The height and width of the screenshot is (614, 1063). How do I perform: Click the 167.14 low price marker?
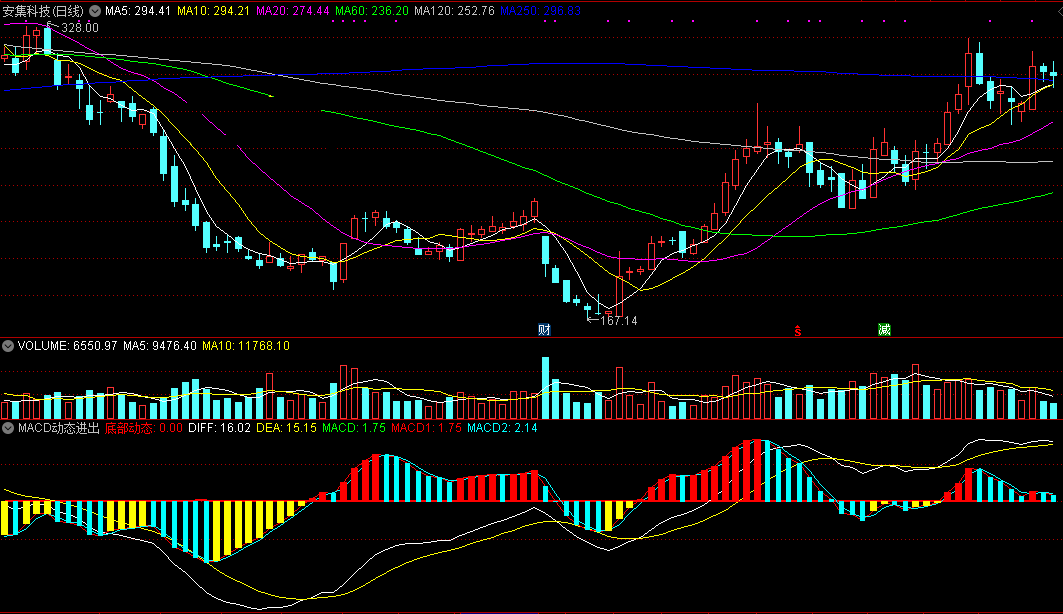(x=619, y=321)
